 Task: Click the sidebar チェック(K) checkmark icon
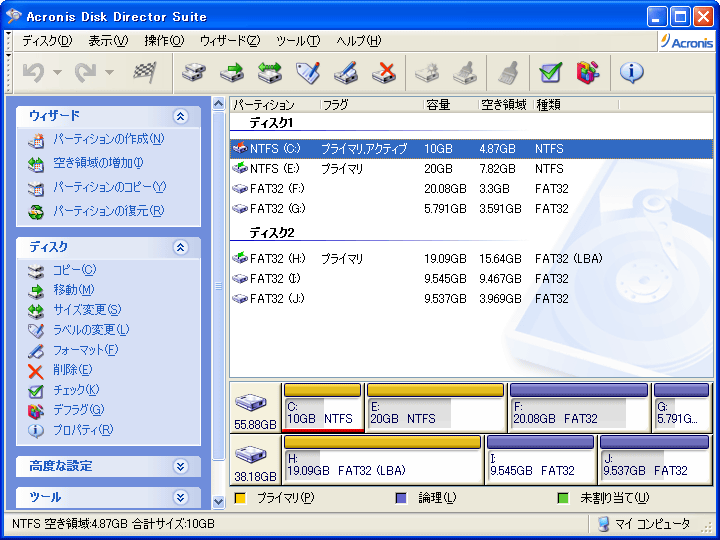pos(35,391)
